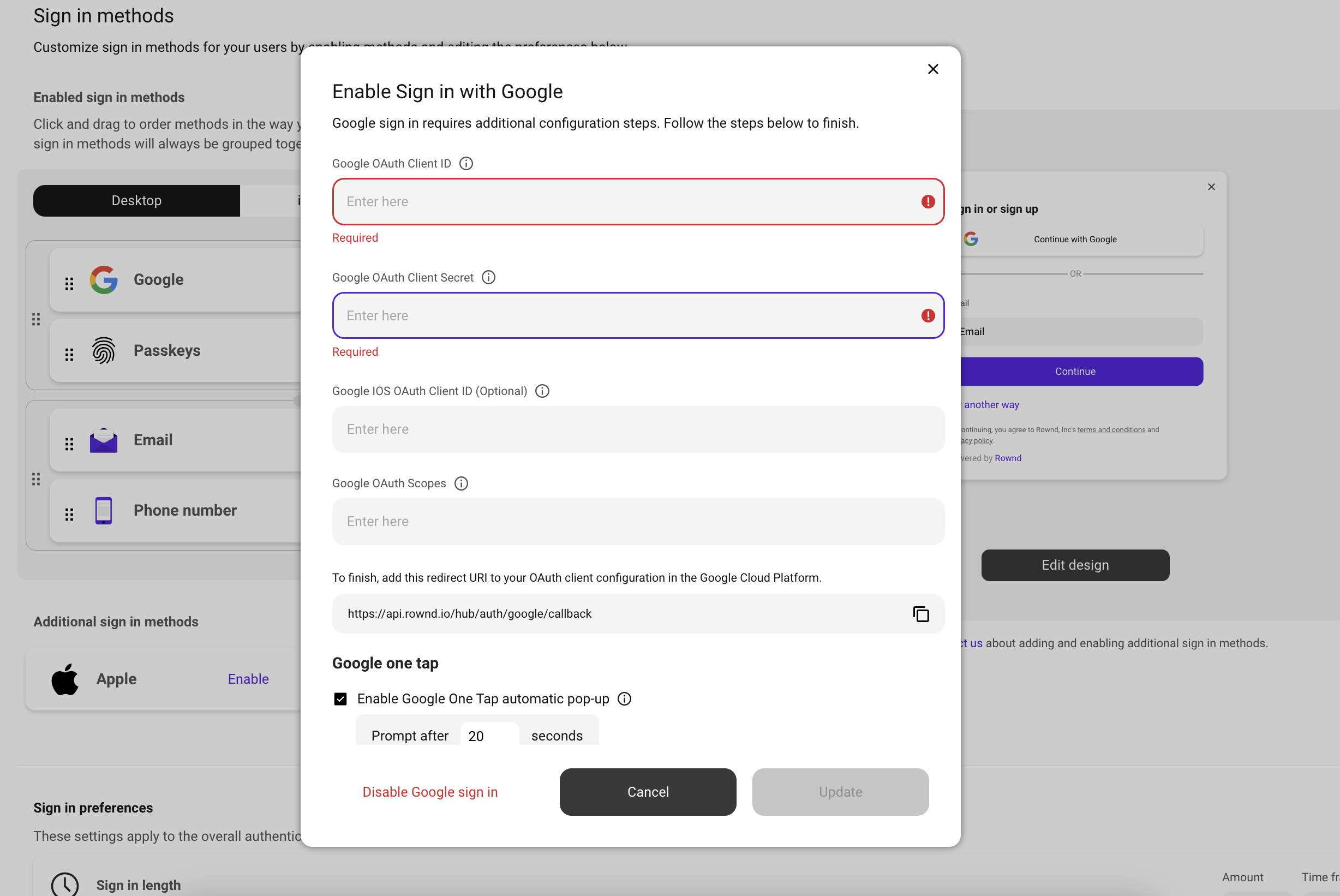
Task: Click the drag handle beside Google method
Action: [69, 283]
